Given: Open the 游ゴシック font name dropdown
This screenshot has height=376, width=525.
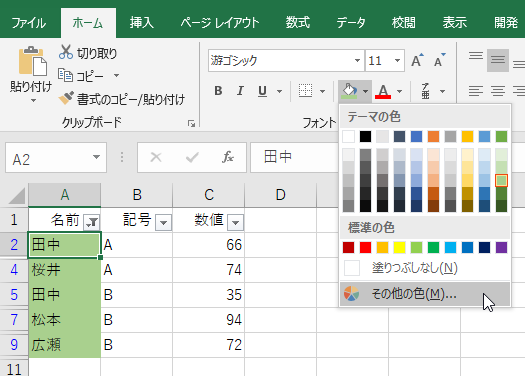Looking at the screenshot, I should [357, 61].
